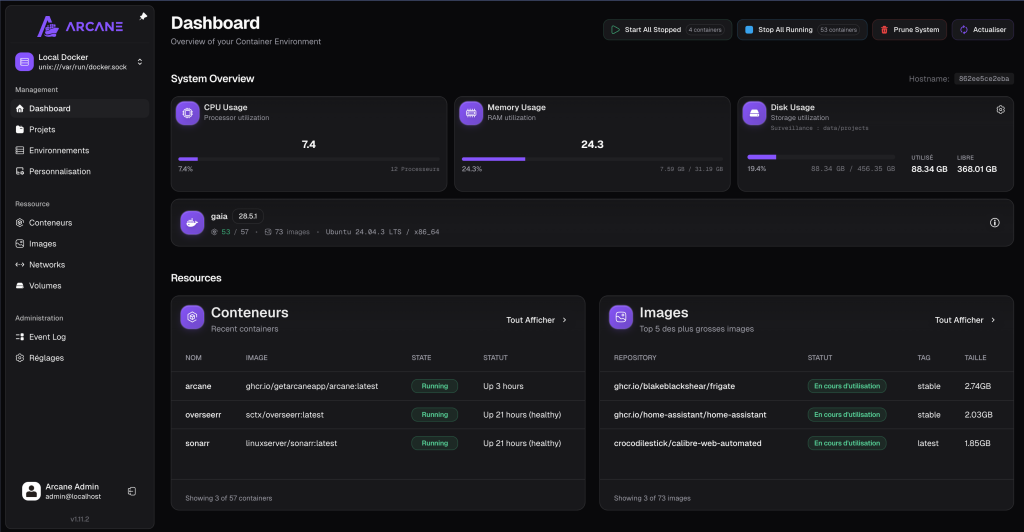The height and width of the screenshot is (532, 1024).
Task: Click the pin sidebar icon
Action: 143,16
